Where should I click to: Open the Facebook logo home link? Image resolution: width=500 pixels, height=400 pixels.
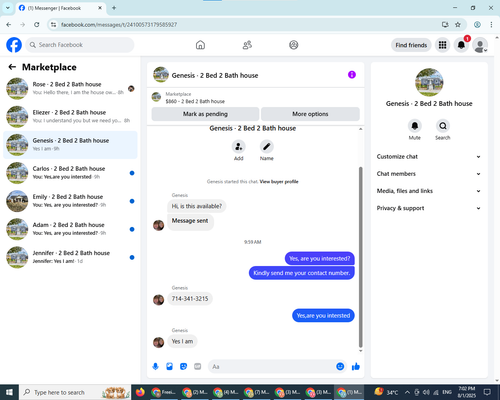(x=14, y=45)
